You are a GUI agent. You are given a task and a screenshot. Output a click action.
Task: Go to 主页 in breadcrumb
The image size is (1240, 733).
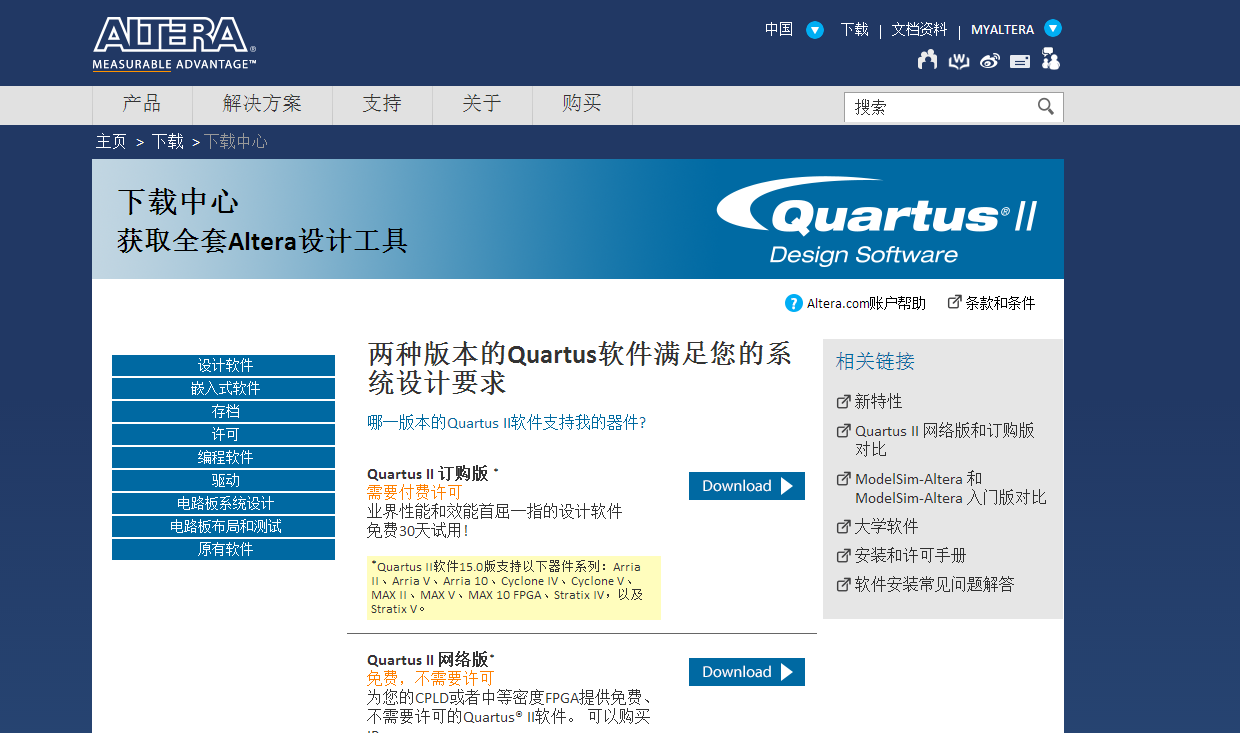[x=111, y=142]
